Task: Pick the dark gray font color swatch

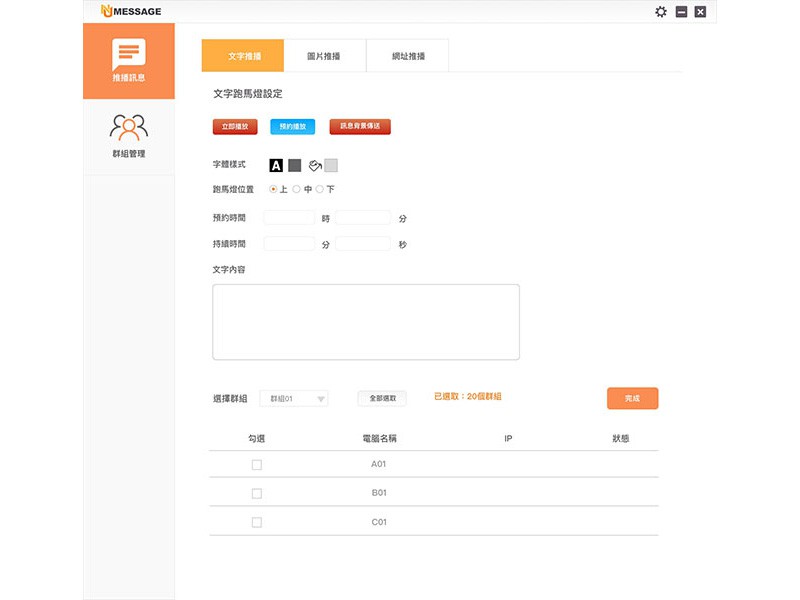Action: point(294,165)
